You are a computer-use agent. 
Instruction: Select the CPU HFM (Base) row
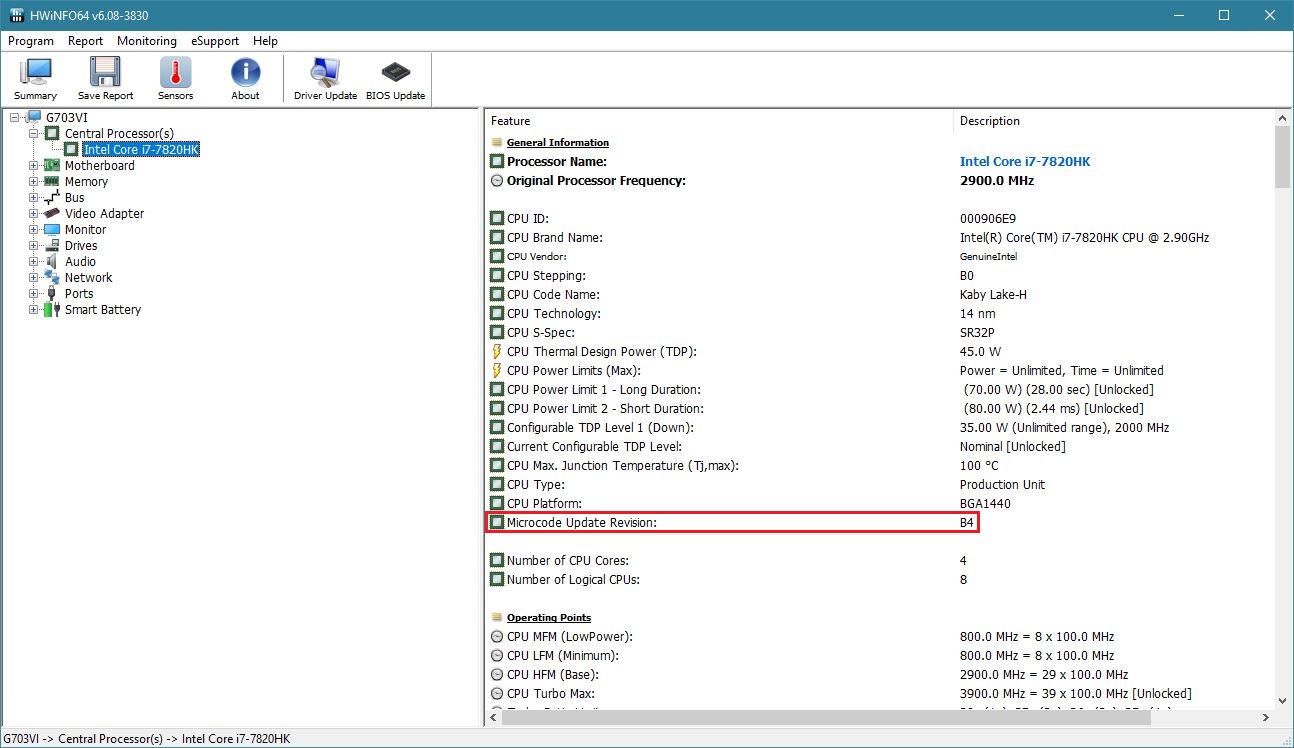pos(880,674)
